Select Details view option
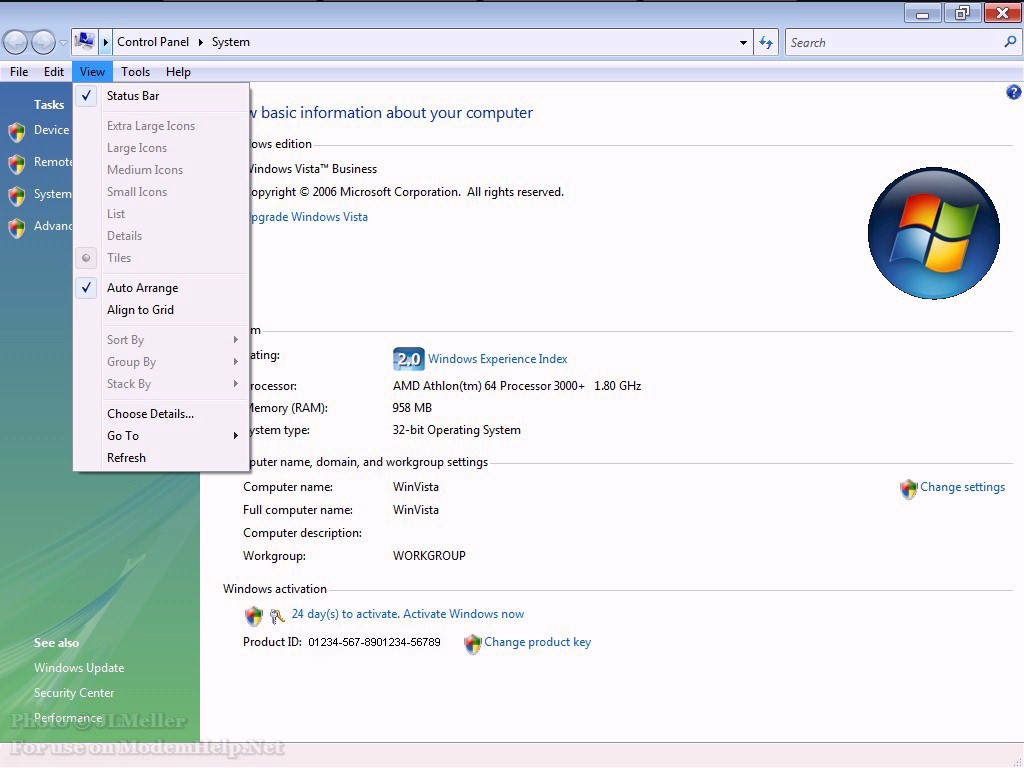 pyautogui.click(x=161, y=236)
